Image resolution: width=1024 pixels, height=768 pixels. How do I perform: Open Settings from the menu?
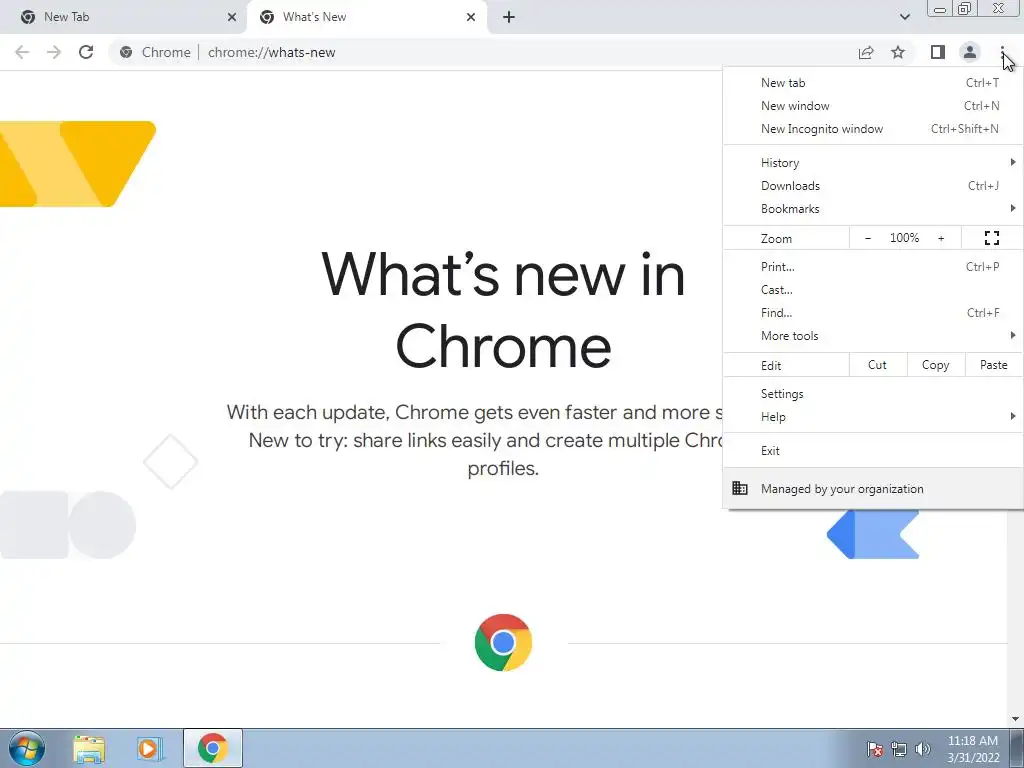click(x=873, y=394)
